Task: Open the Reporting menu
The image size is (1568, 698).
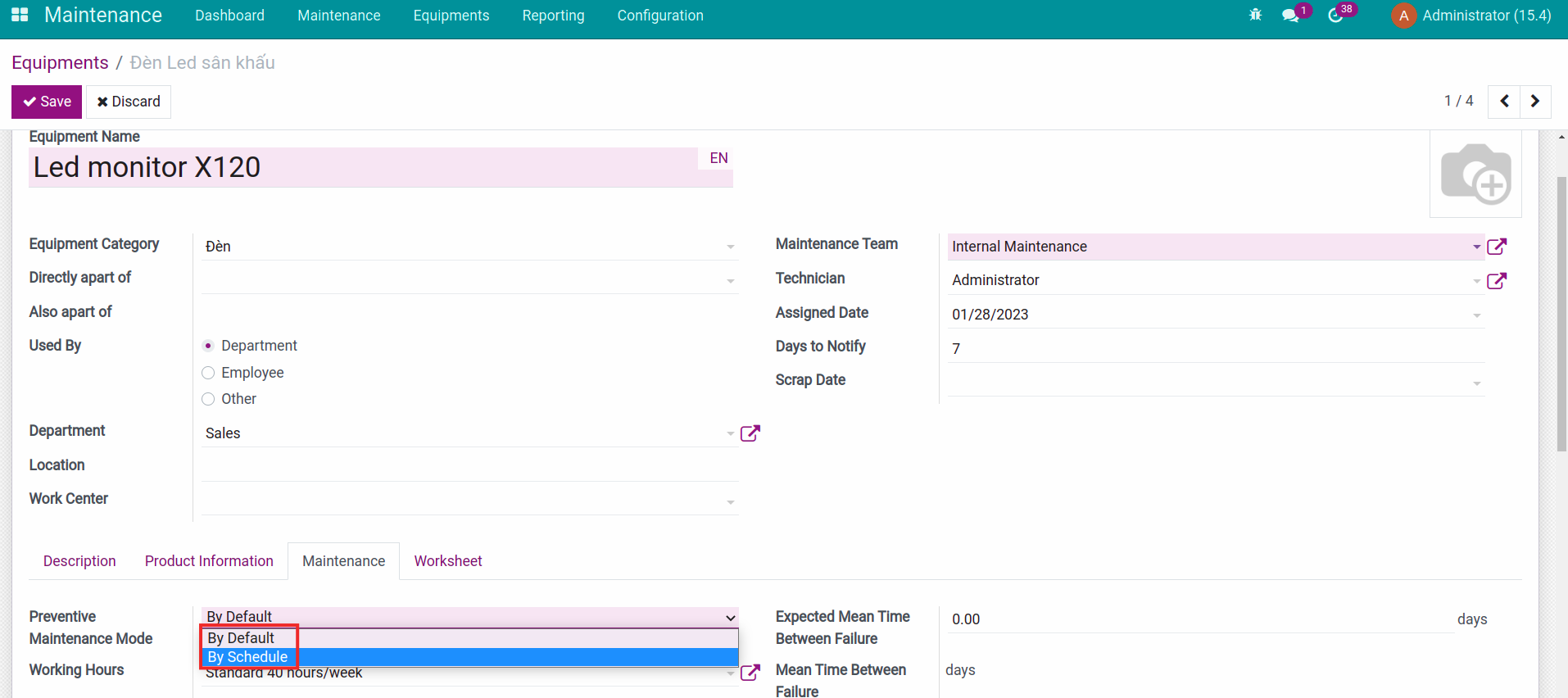Action: tap(553, 16)
